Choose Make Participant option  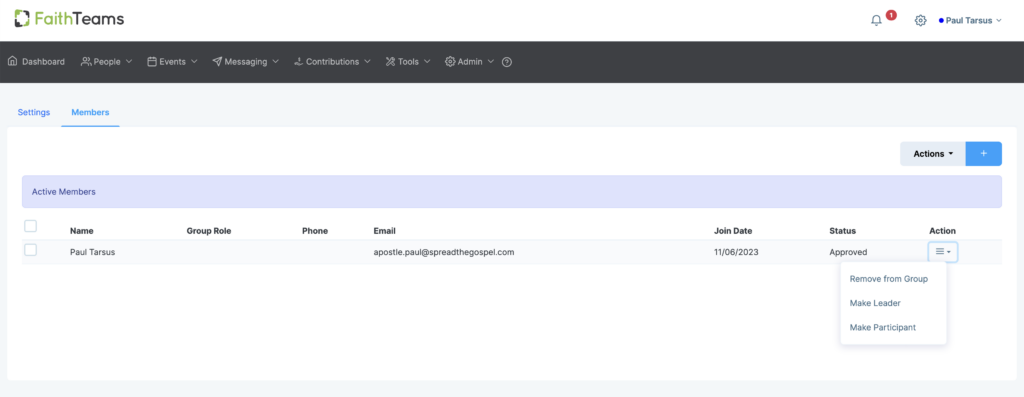[882, 327]
